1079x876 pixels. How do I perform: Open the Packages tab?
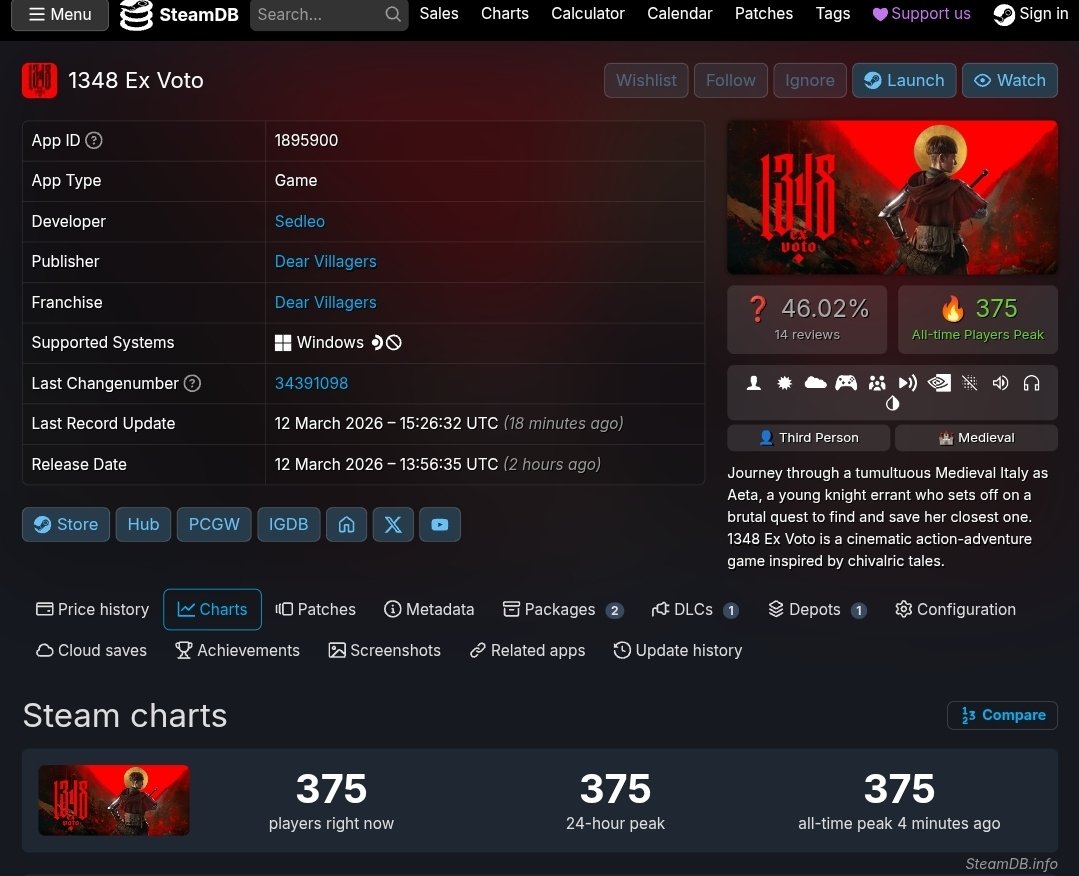[x=562, y=610]
